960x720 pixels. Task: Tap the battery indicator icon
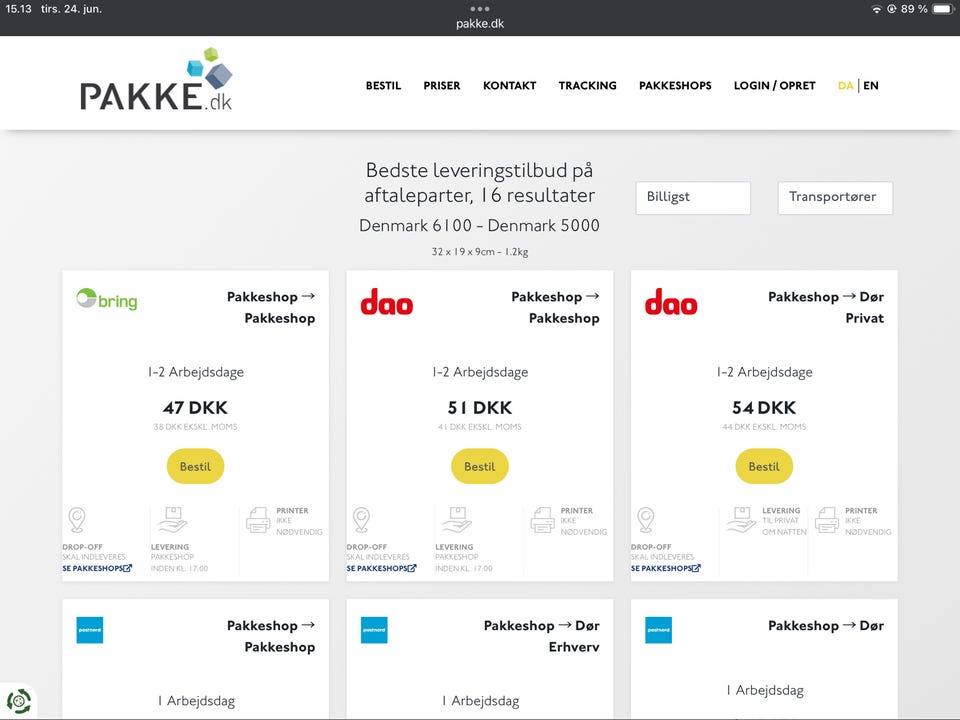[943, 9]
